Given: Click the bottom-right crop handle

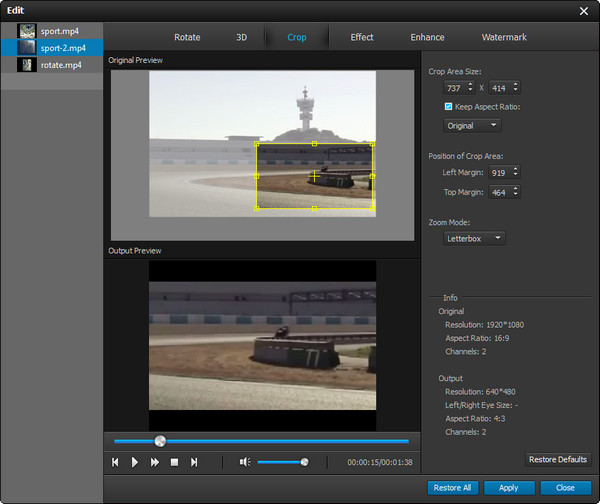Looking at the screenshot, I should [x=372, y=208].
